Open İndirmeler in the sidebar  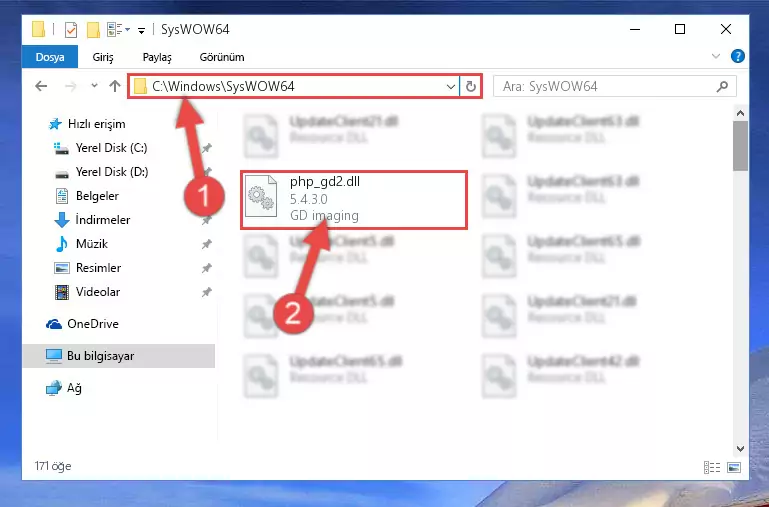click(103, 220)
